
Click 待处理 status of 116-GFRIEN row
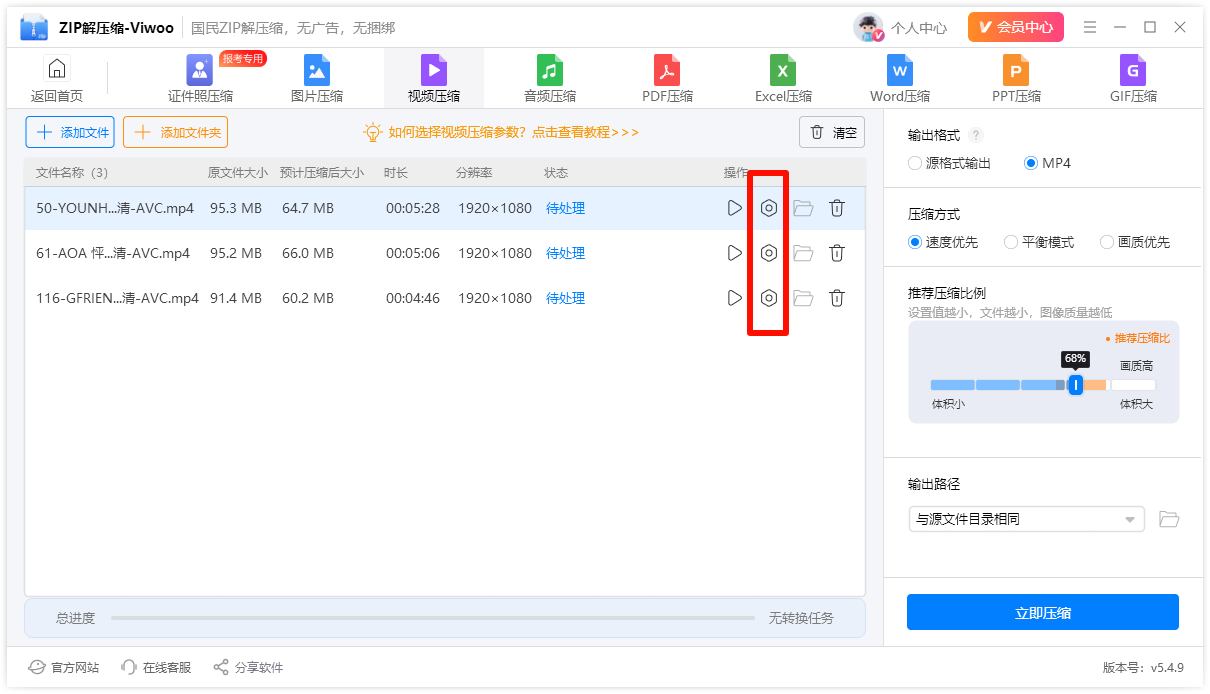click(565, 298)
